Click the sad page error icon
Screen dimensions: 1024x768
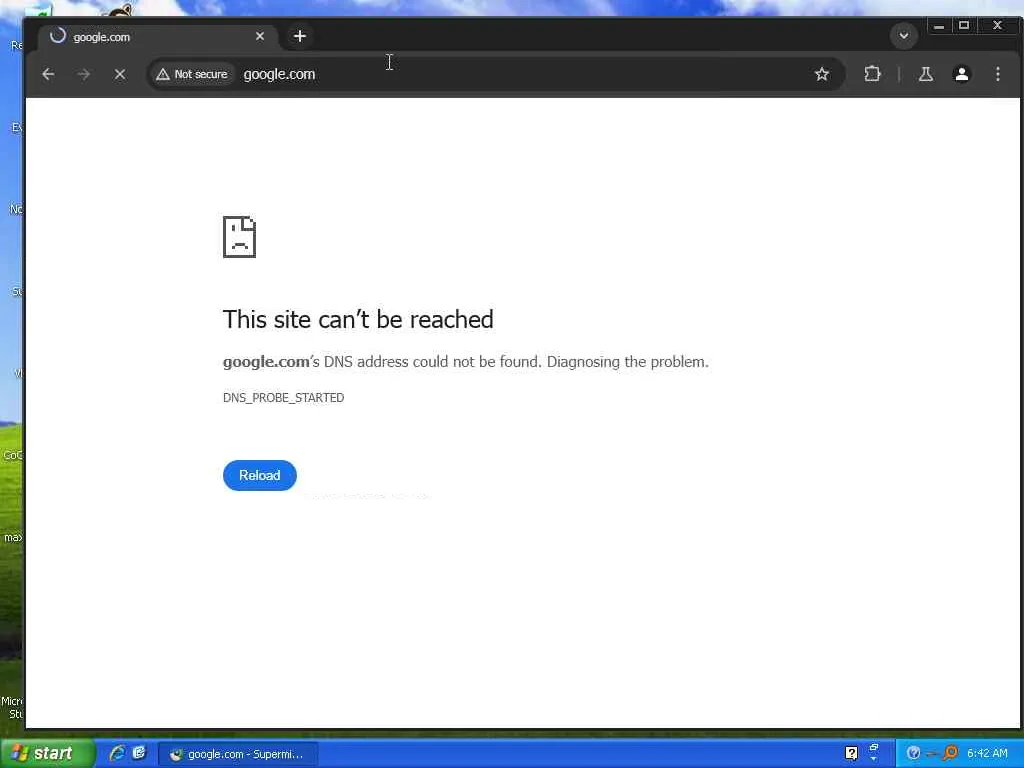coord(240,237)
